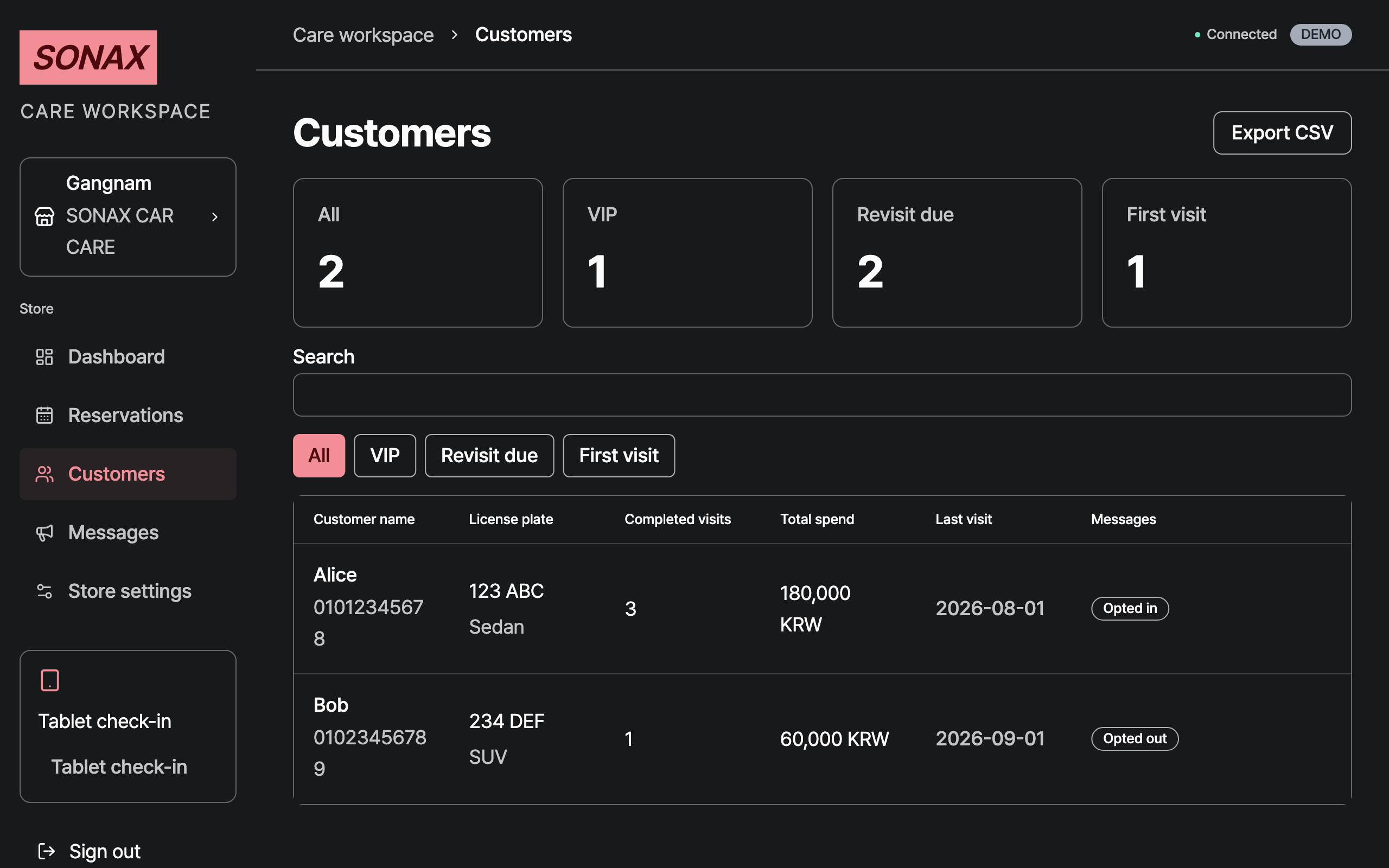Open the Tablet check-in link
Image resolution: width=1389 pixels, height=868 pixels.
[119, 767]
